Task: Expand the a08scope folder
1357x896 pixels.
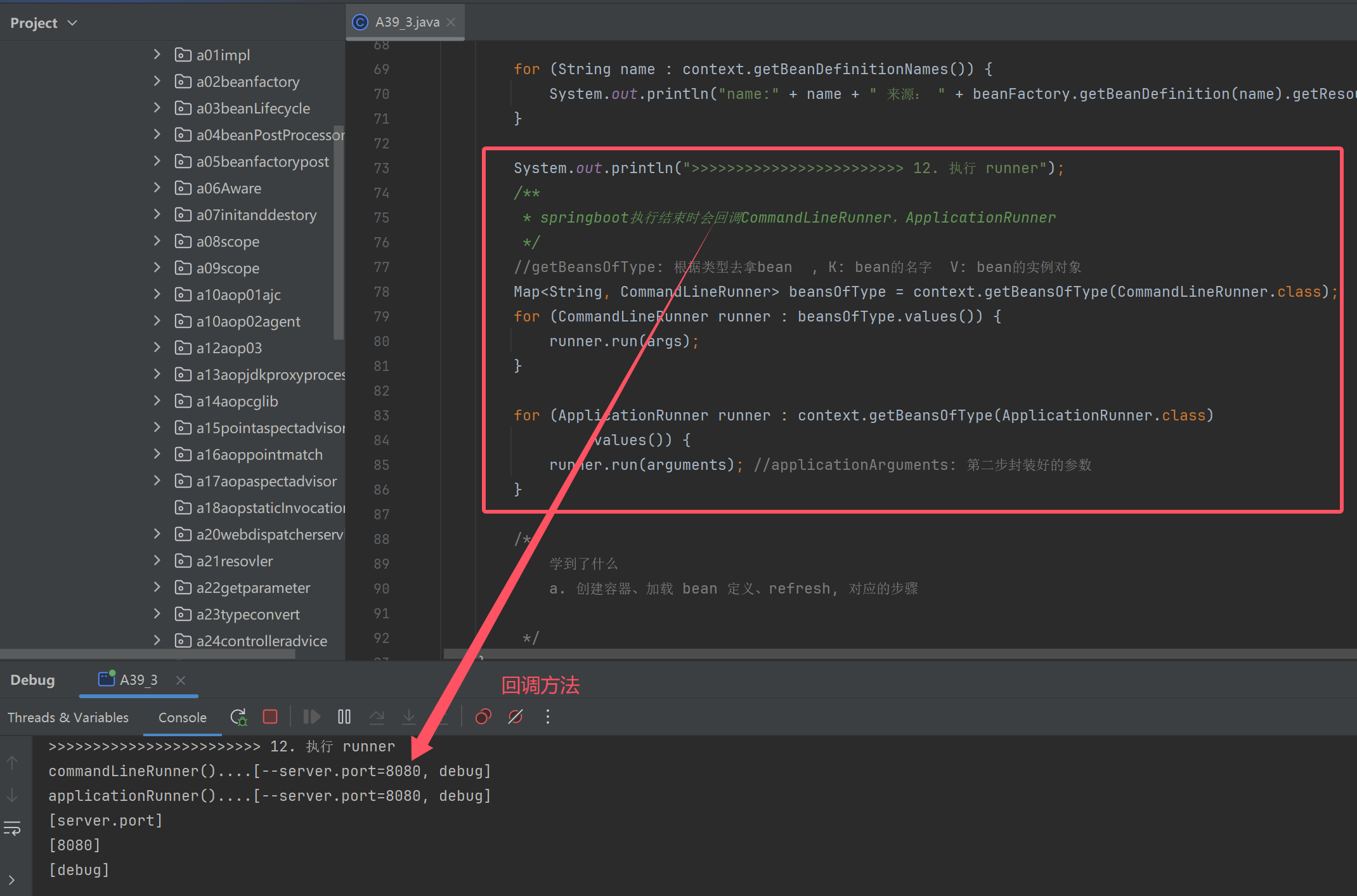Action: (x=157, y=241)
